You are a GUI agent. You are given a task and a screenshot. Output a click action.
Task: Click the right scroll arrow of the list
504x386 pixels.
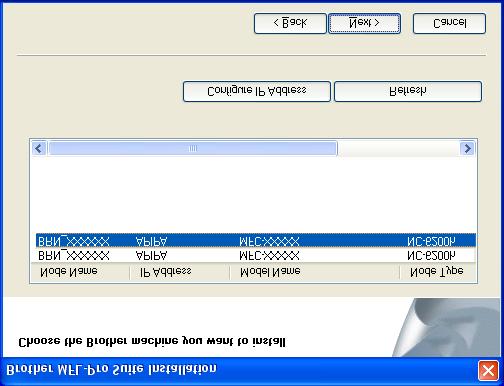467,148
